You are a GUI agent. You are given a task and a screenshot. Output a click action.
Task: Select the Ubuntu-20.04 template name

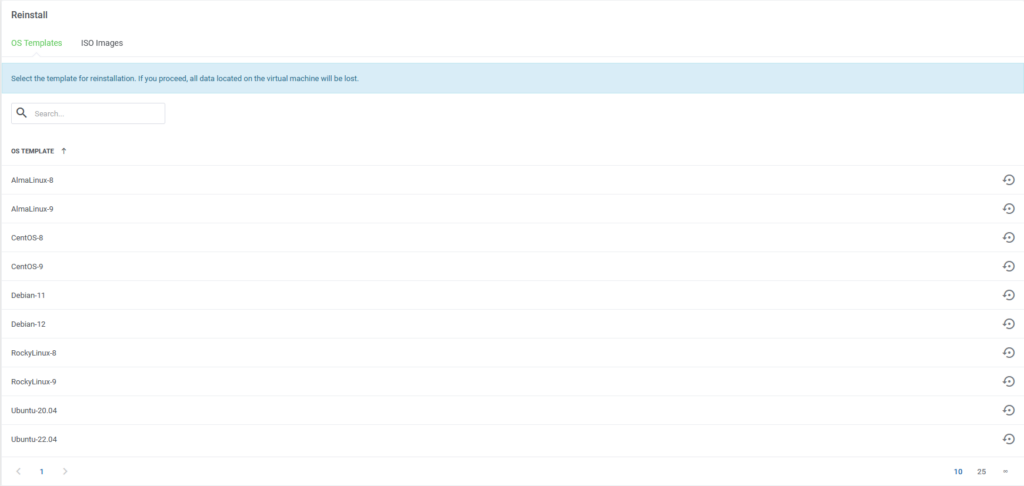click(34, 410)
